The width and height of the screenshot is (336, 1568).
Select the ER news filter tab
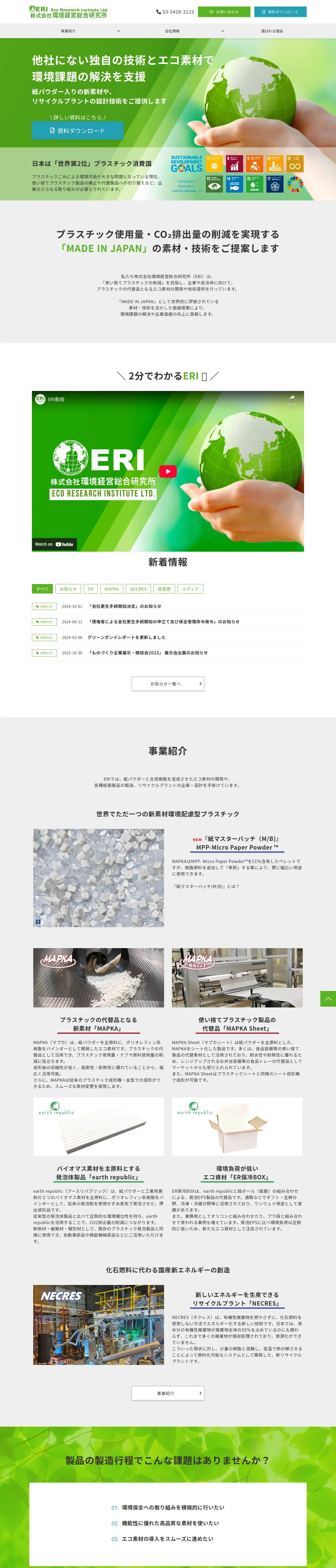(90, 589)
